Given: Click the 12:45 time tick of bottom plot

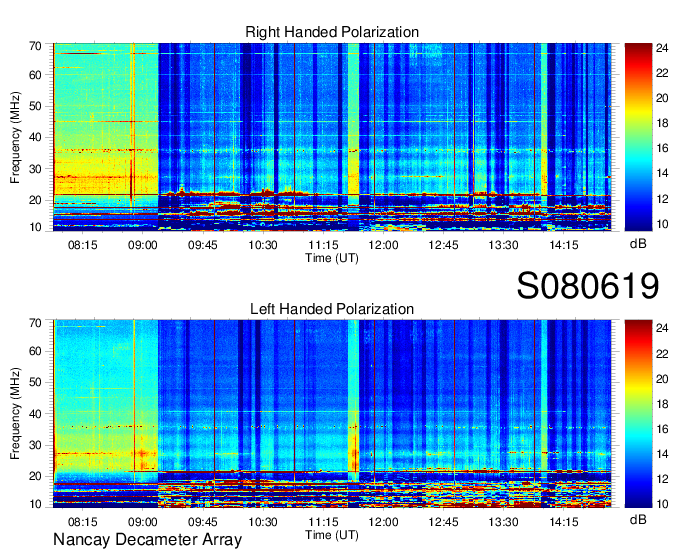Looking at the screenshot, I should click(443, 522).
